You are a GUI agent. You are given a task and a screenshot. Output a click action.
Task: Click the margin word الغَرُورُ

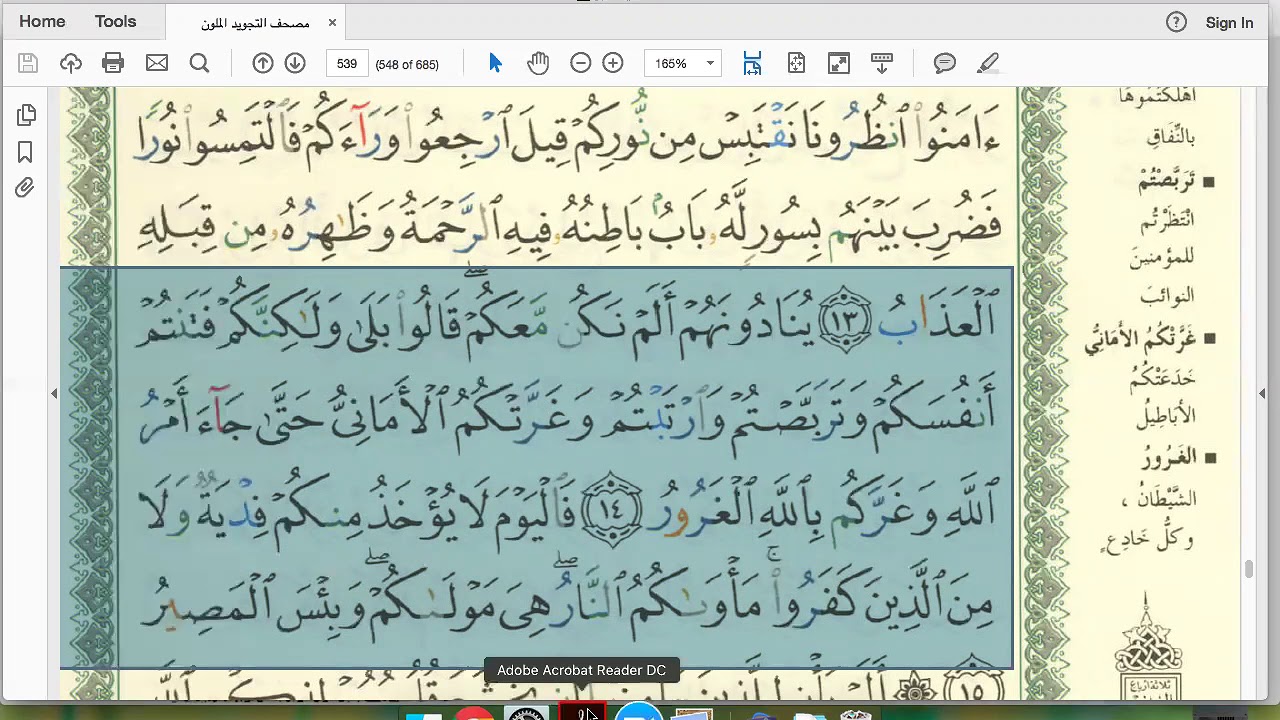(x=1170, y=459)
